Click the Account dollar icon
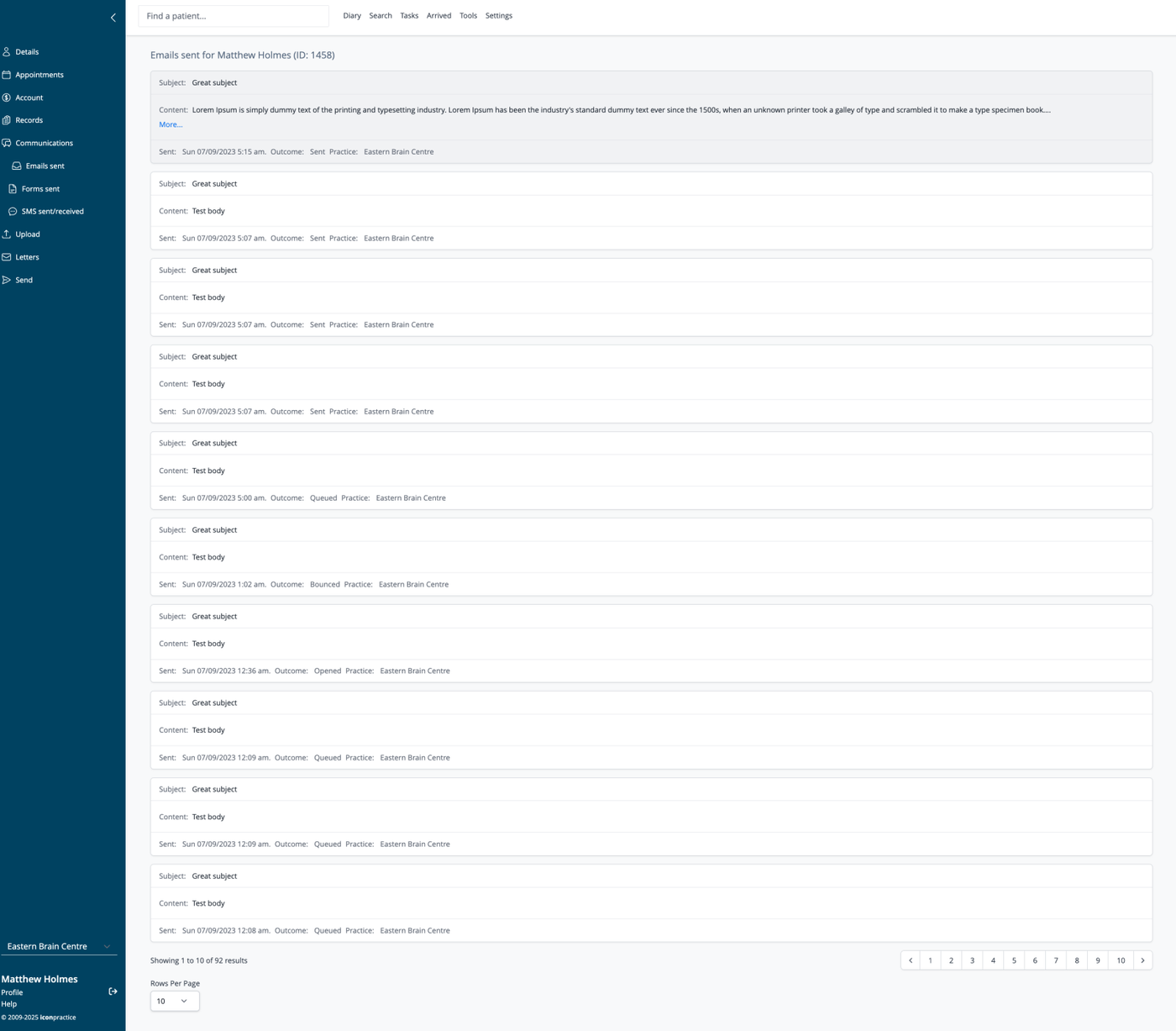This screenshot has width=1176, height=1031. pos(7,97)
